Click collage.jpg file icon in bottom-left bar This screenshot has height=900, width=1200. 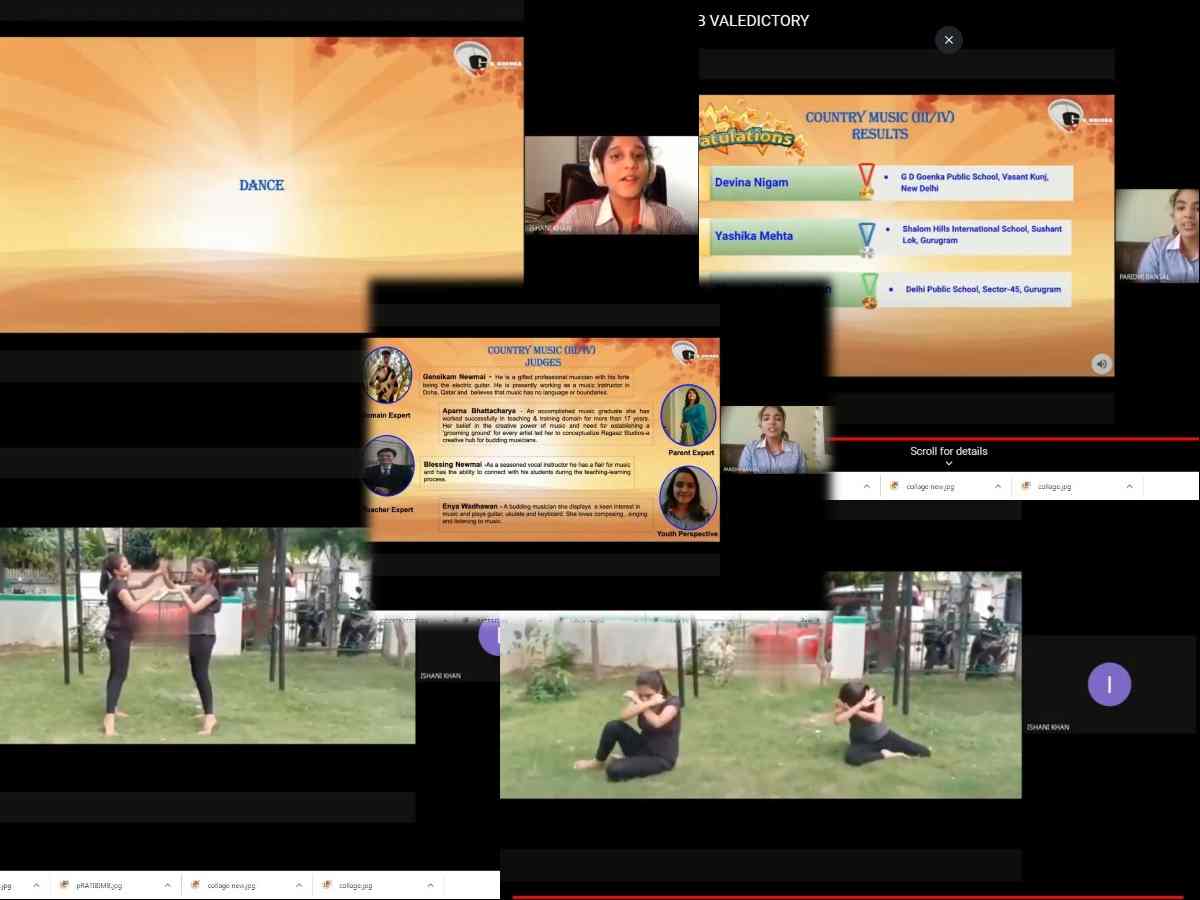pos(327,885)
